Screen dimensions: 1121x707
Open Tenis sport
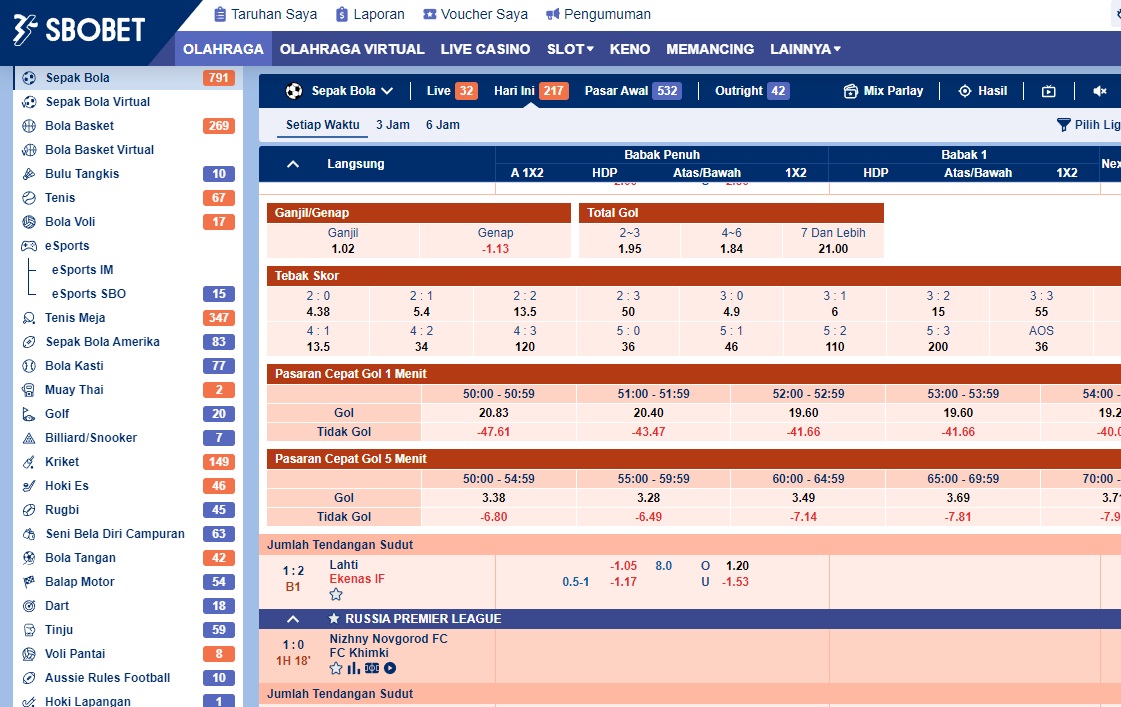click(128, 197)
